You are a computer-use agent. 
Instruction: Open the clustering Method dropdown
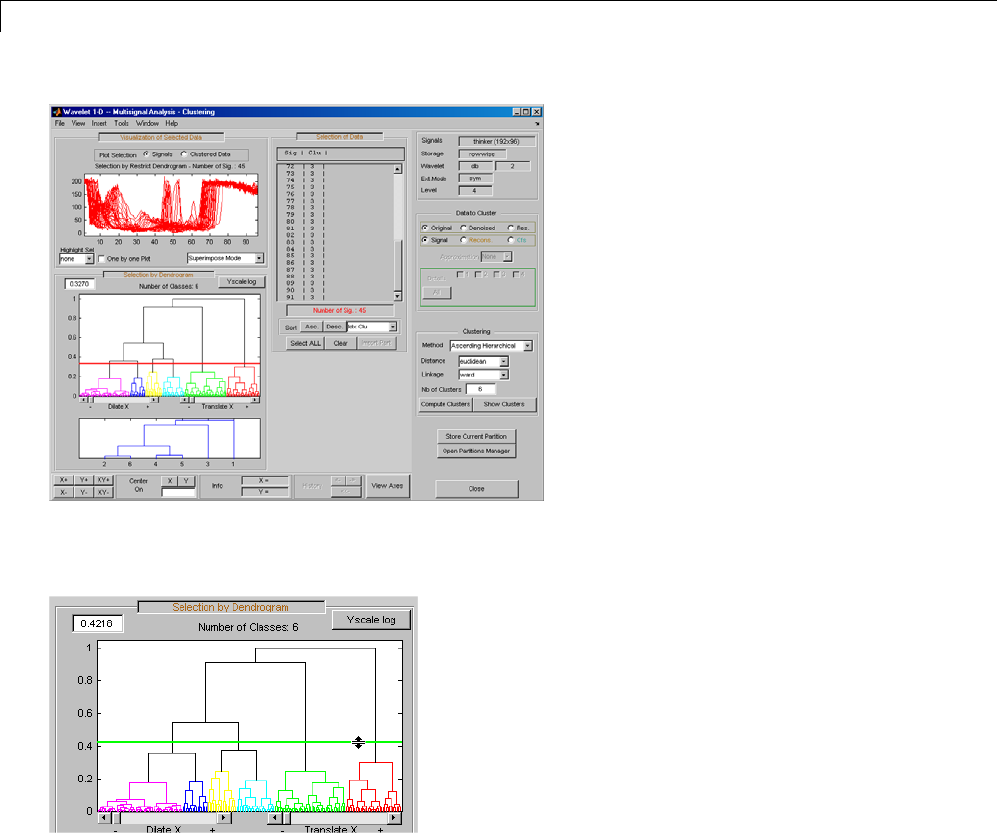(x=491, y=346)
